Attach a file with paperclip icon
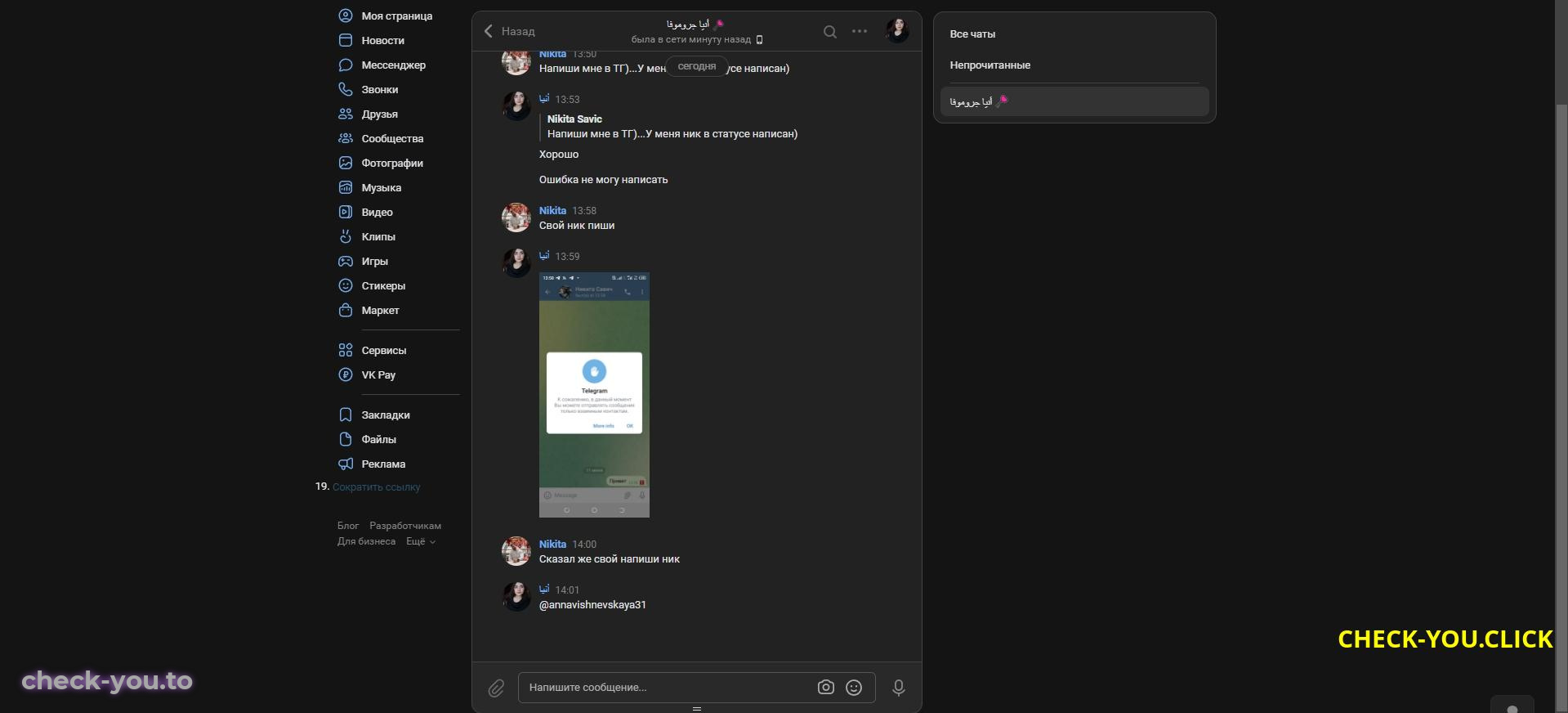This screenshot has width=1568, height=713. 496,688
